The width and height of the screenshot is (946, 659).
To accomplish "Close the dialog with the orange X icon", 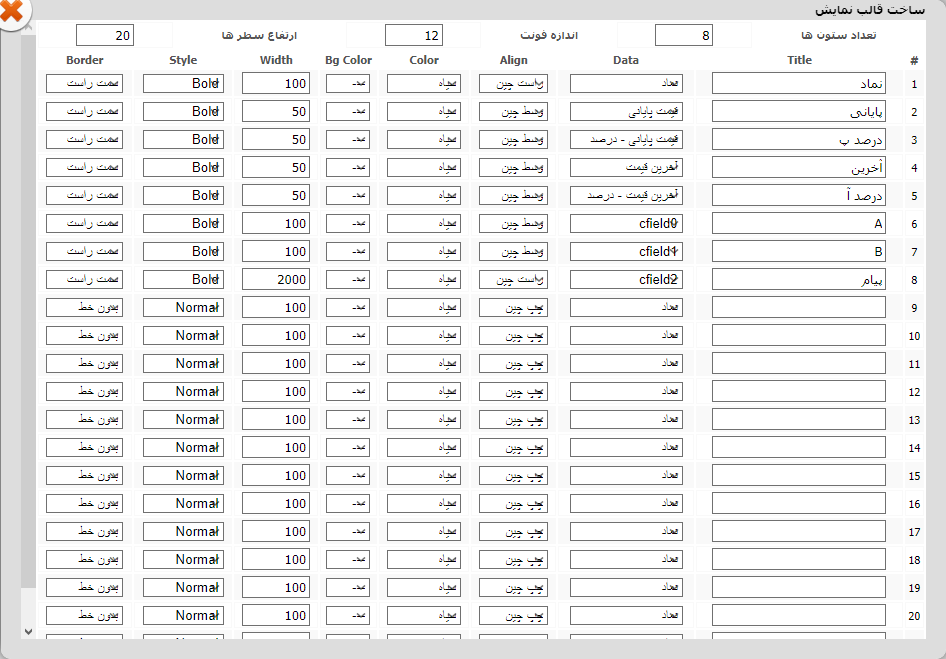I will 13,12.
